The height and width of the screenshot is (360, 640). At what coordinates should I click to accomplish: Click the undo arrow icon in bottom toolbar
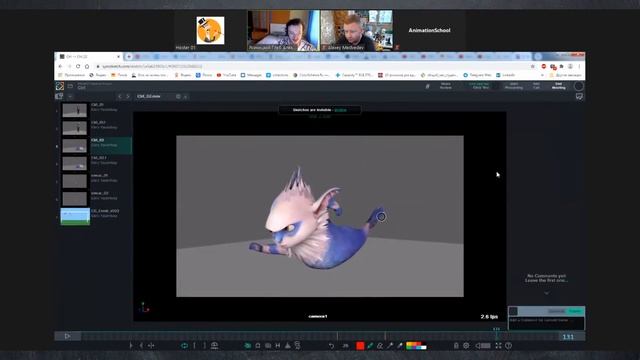click(x=331, y=346)
